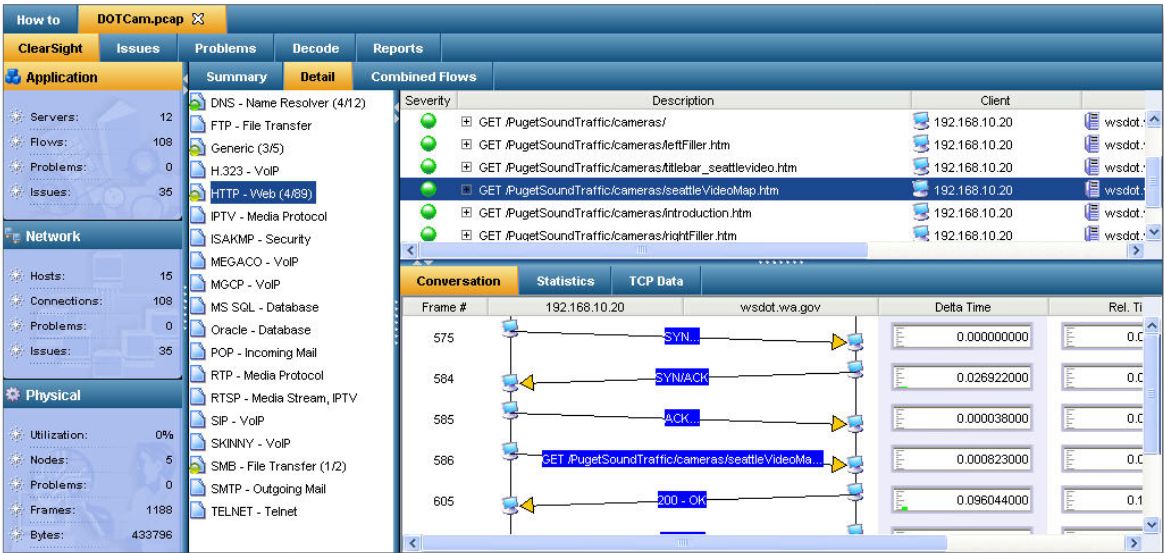Open the TCP Data tab
Viewport: 1164px width, 553px height.
tap(655, 281)
